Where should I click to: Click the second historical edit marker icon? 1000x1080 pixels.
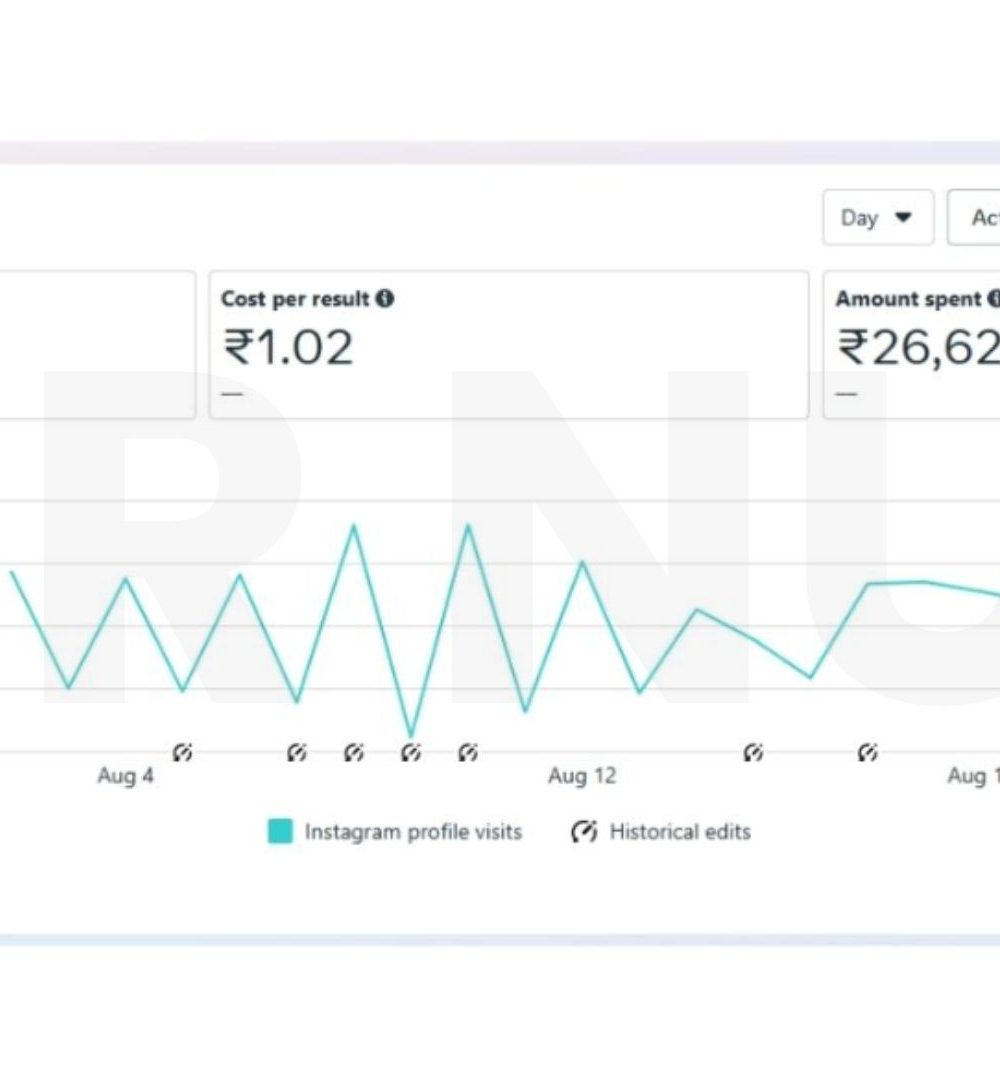tap(297, 753)
